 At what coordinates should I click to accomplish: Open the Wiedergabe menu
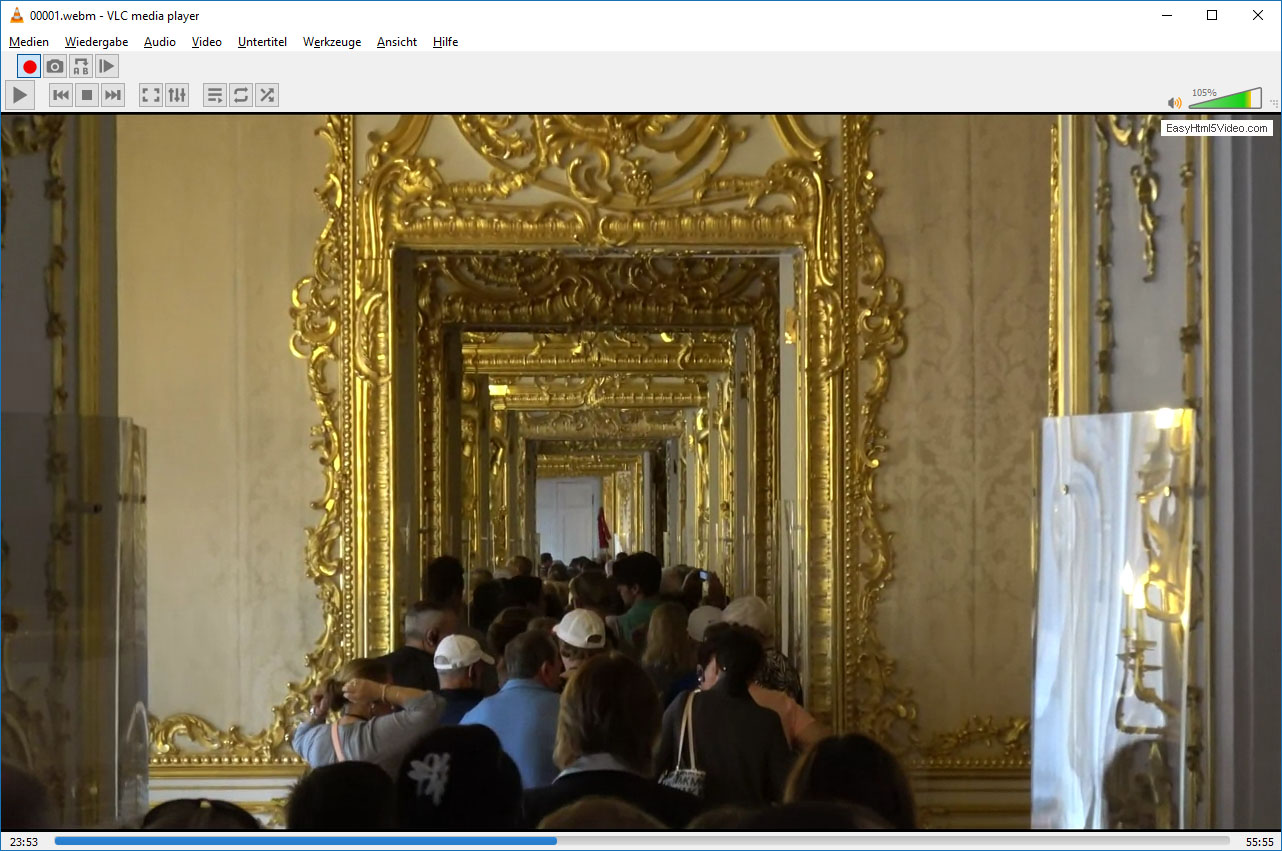point(96,42)
